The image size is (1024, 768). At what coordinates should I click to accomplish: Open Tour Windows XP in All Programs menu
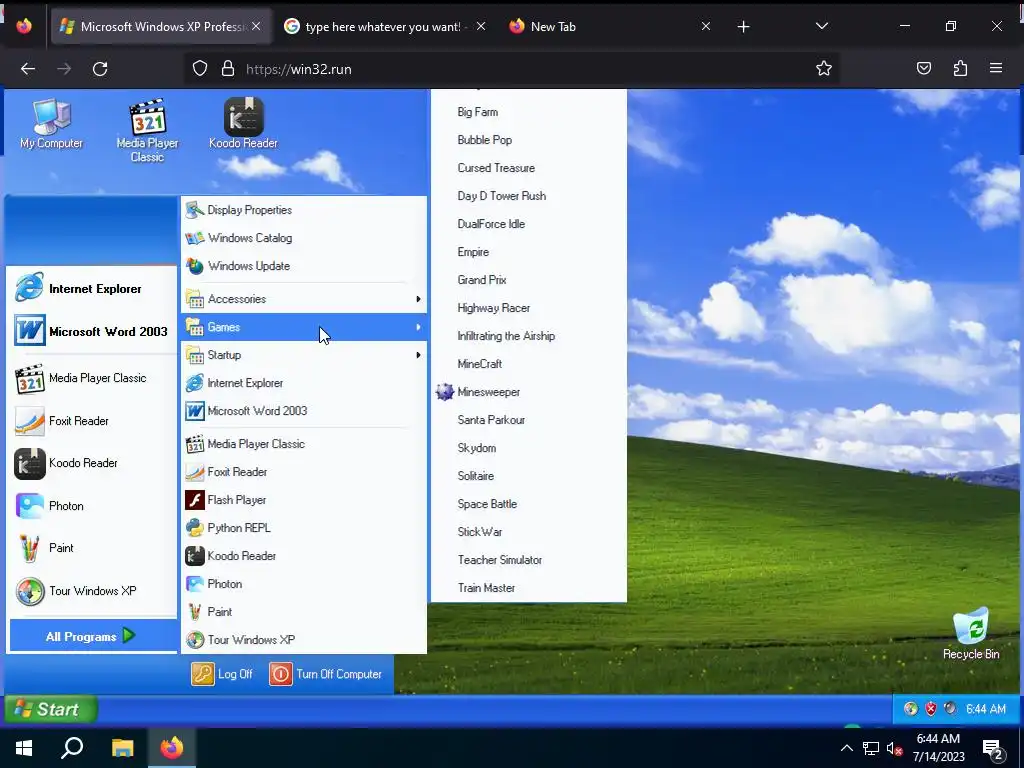[x=304, y=640]
